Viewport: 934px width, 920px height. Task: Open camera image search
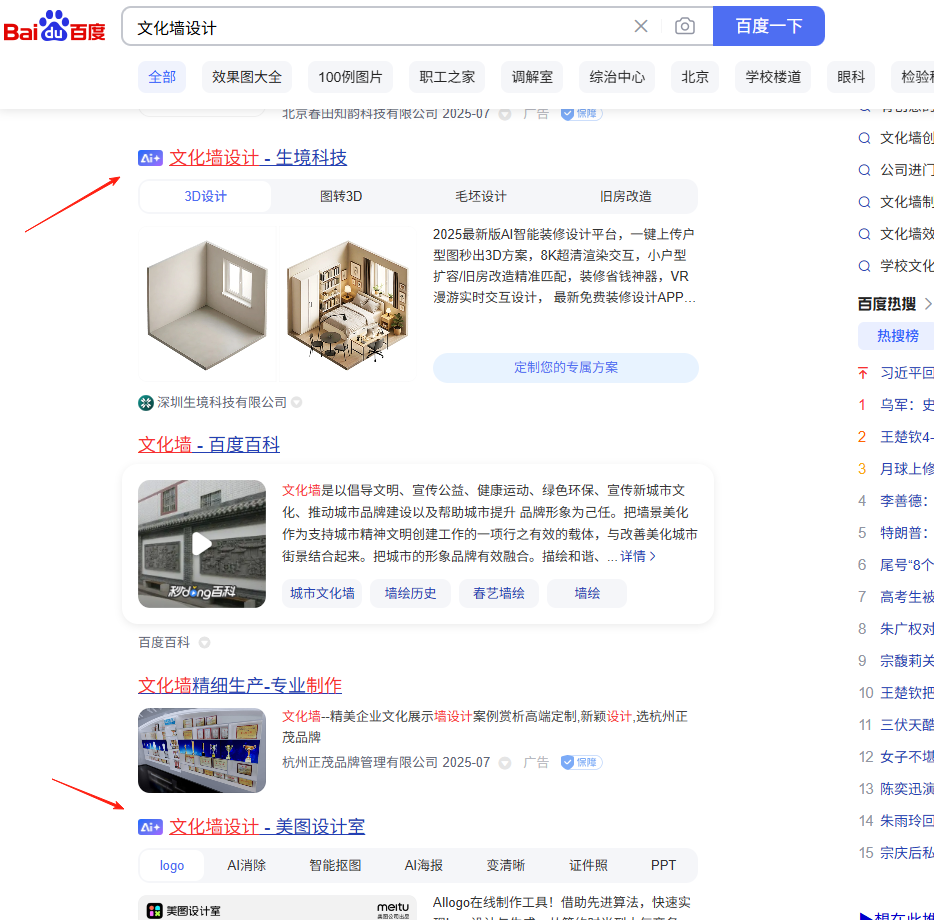[x=684, y=26]
